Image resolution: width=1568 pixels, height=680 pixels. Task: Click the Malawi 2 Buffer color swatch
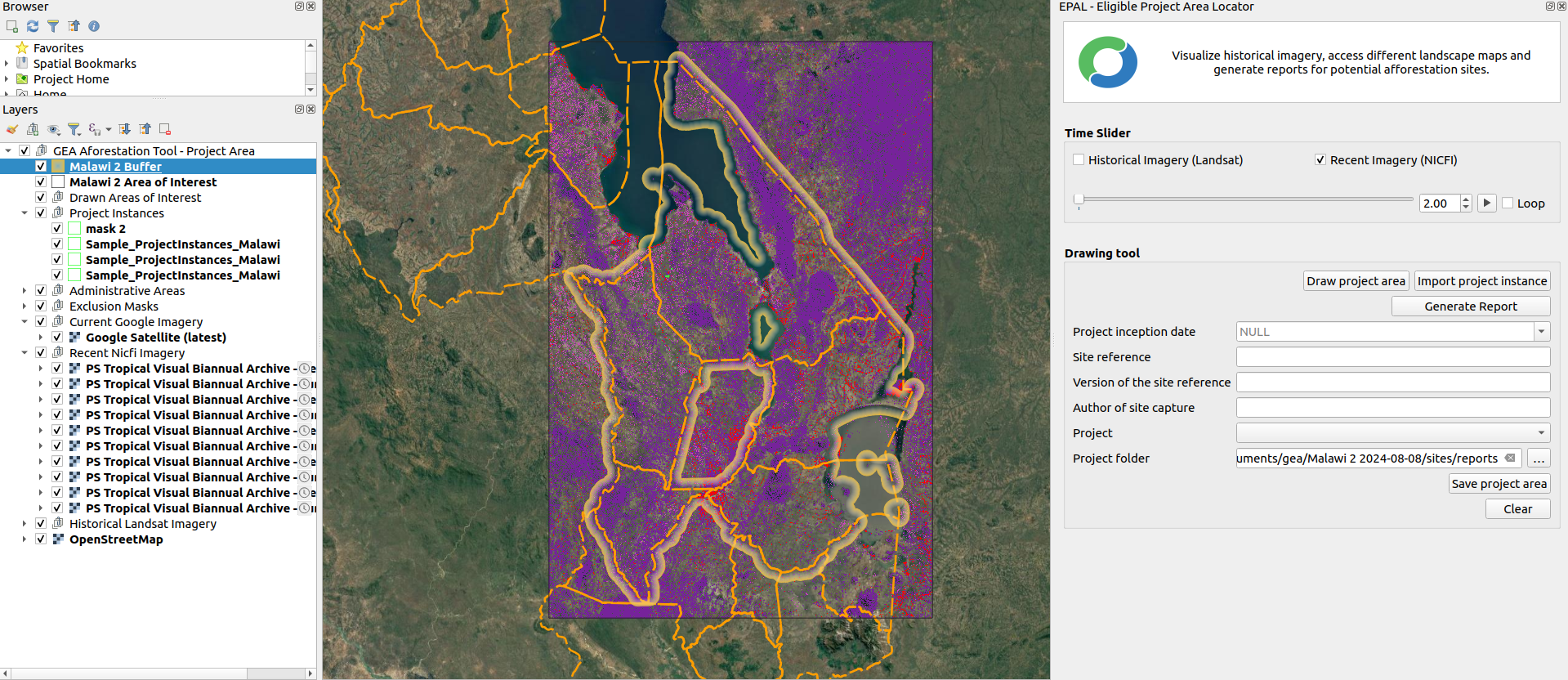tap(58, 167)
